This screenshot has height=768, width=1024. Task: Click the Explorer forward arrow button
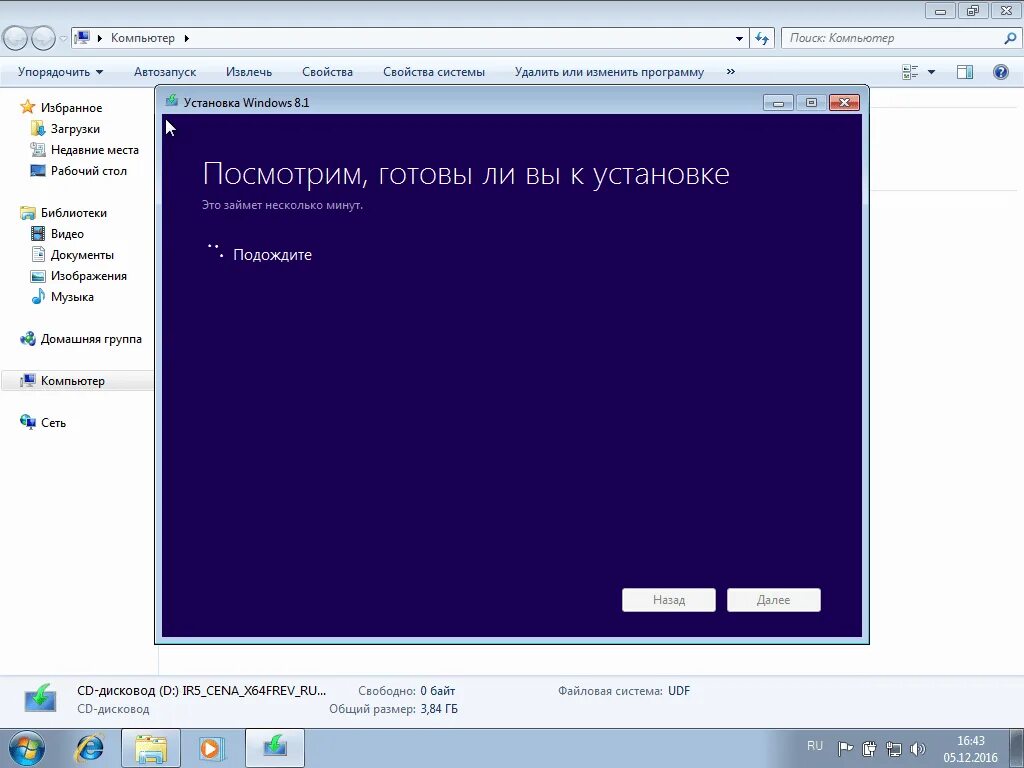coord(43,39)
